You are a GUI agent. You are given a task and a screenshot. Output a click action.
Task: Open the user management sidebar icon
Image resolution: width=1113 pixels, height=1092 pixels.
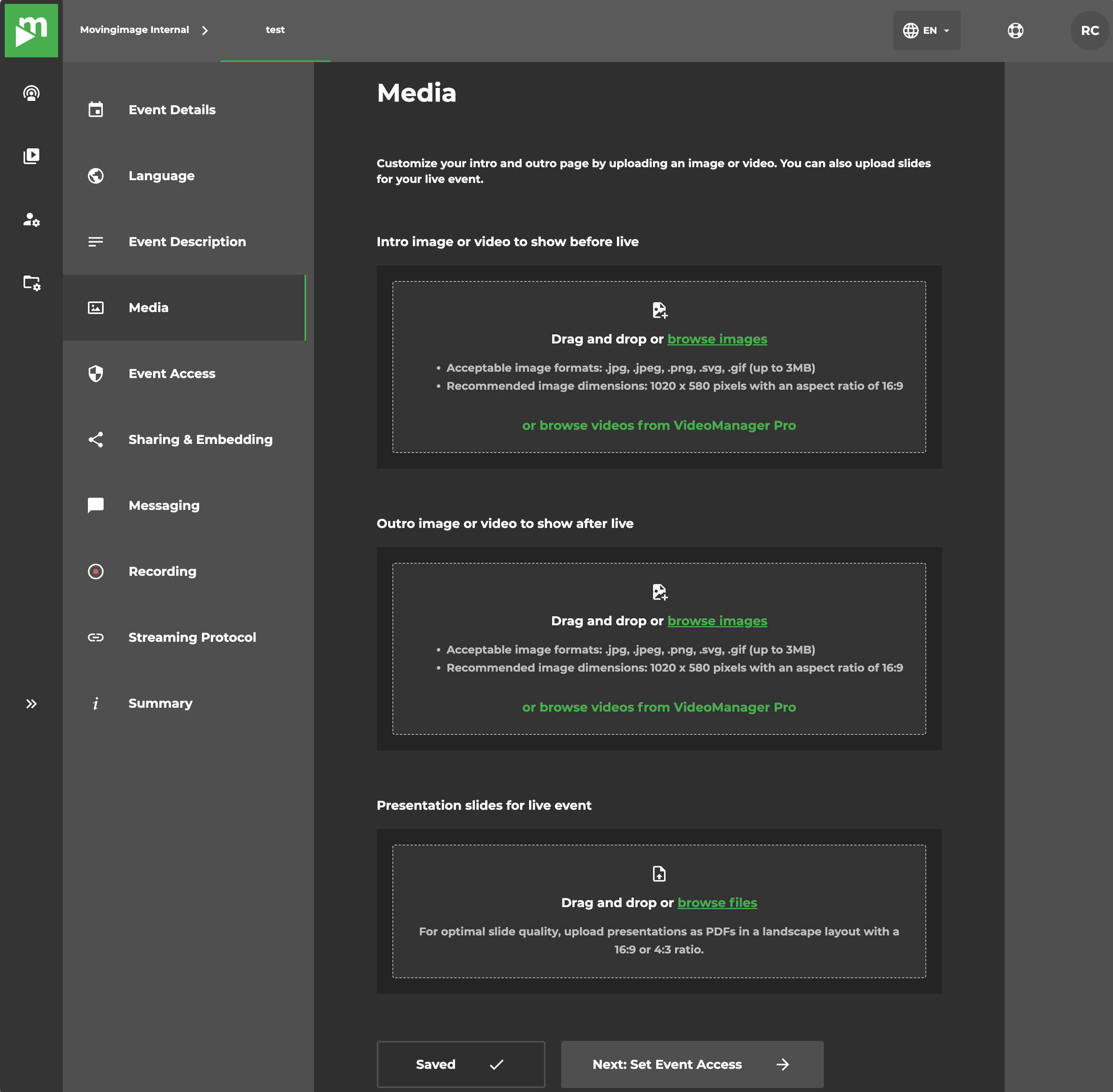tap(31, 219)
